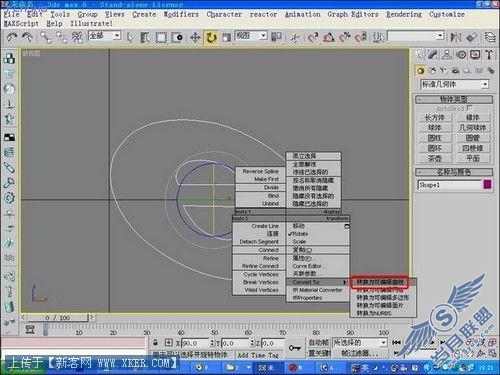Click the Mirror Selected Objects icon
This screenshot has width=500, height=375.
(x=456, y=37)
